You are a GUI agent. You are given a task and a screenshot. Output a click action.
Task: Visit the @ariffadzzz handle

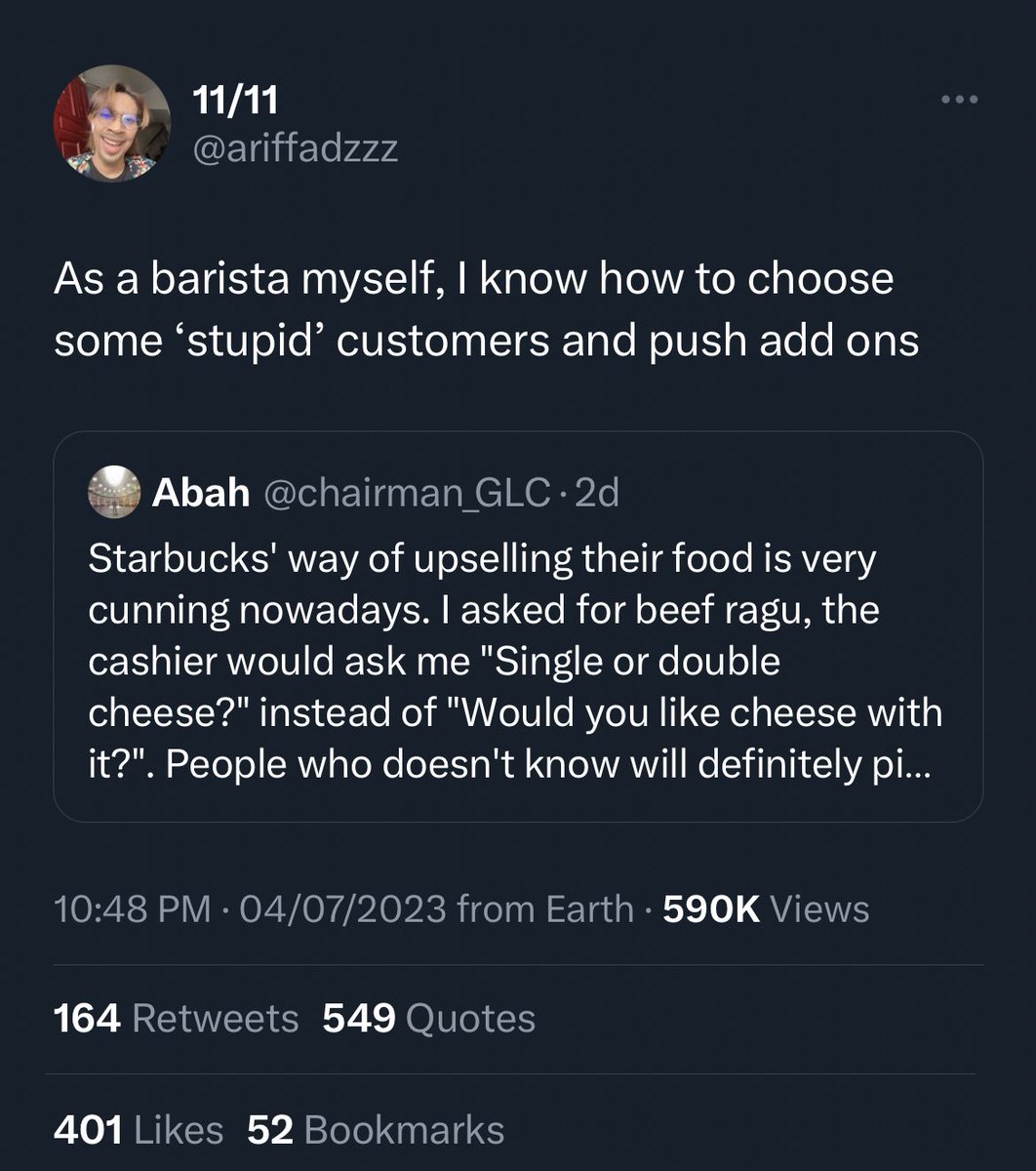click(297, 150)
